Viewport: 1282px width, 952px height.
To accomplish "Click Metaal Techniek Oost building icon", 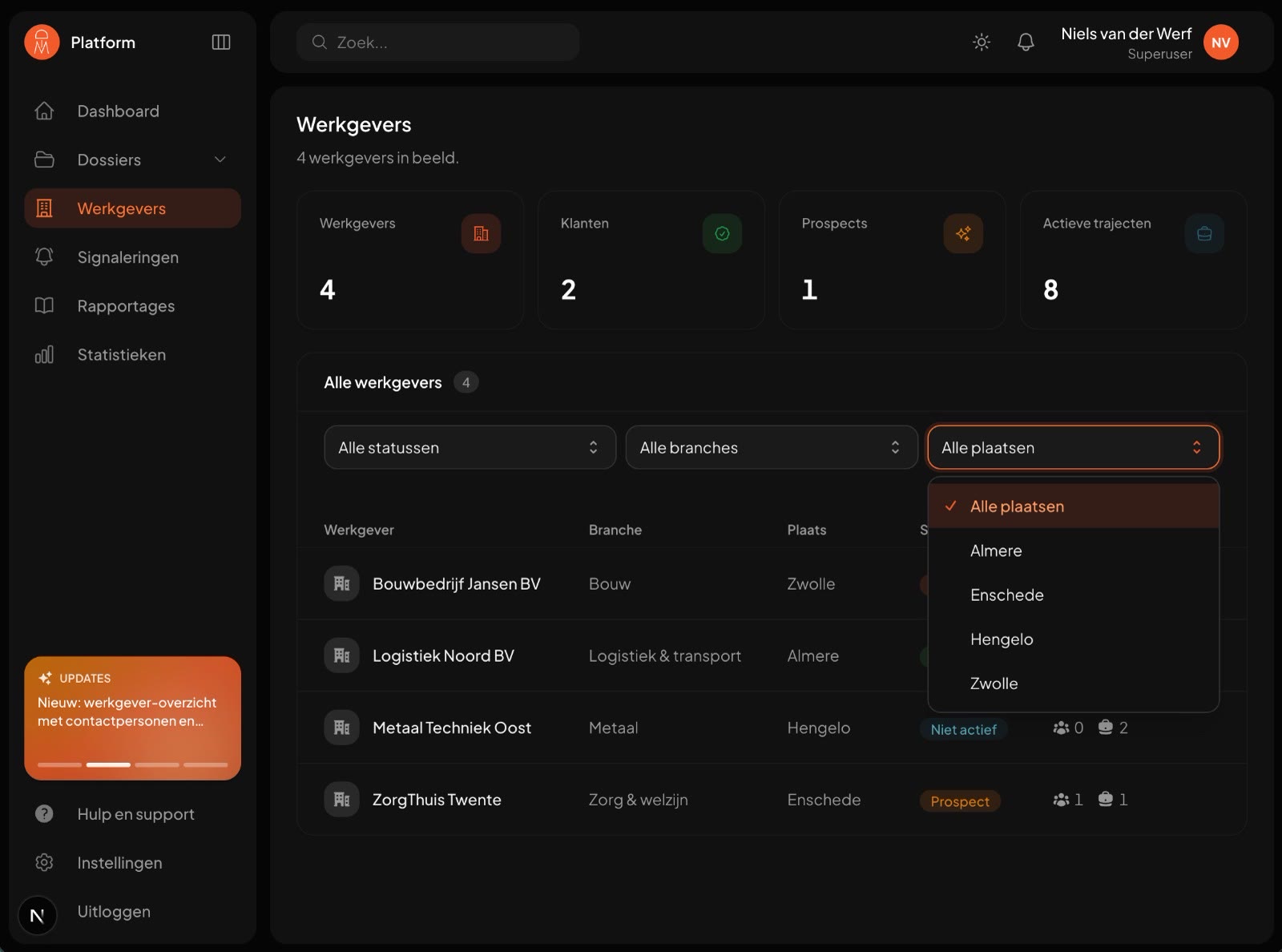I will point(341,728).
